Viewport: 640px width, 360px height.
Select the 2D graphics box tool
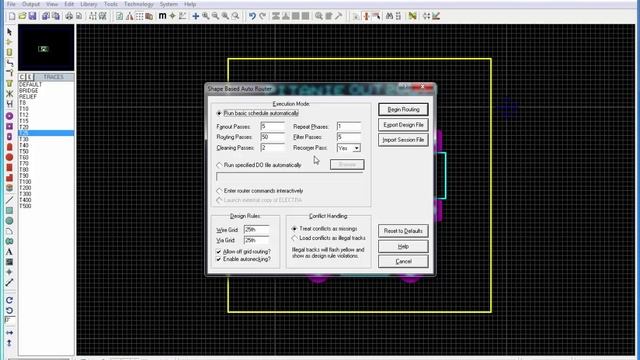click(x=9, y=211)
